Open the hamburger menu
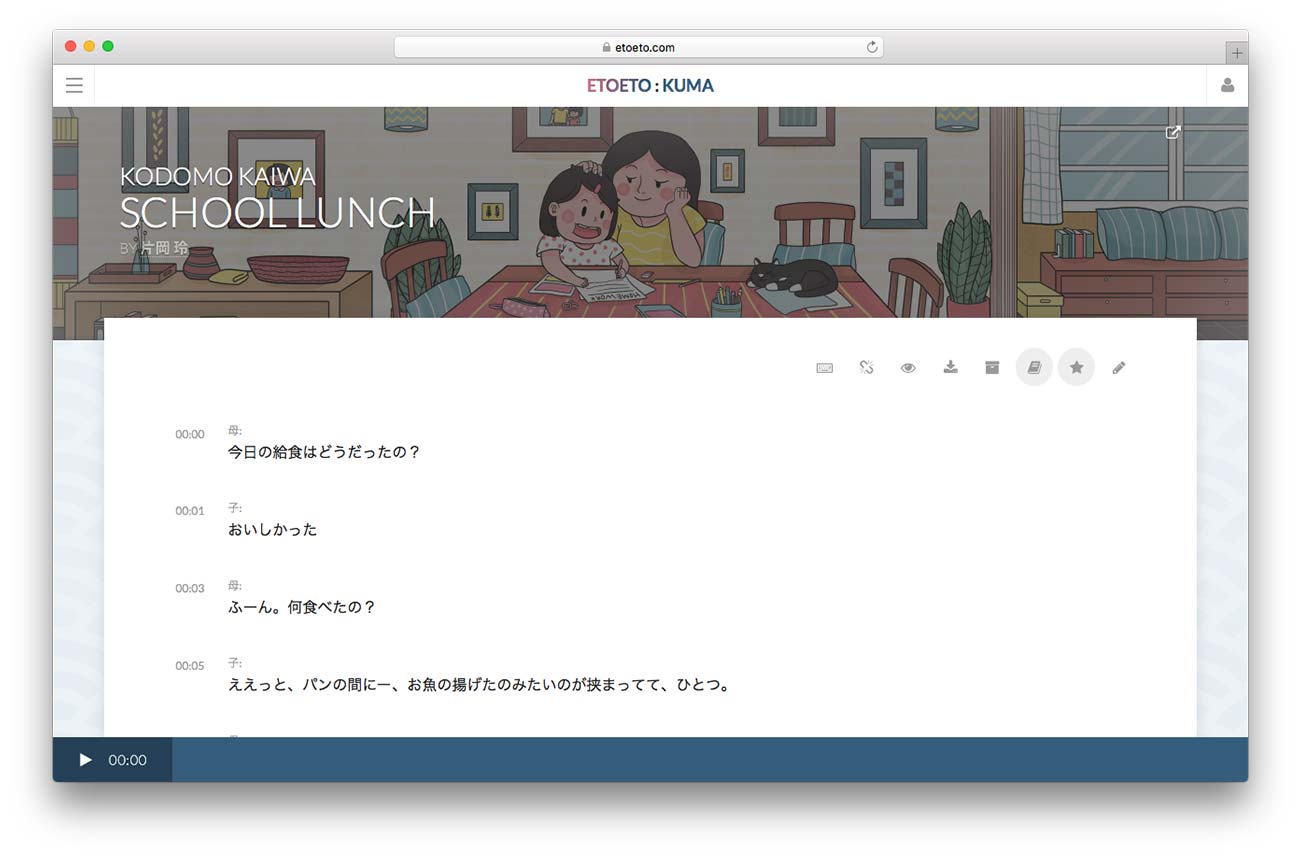The height and width of the screenshot is (856, 1300). pyautogui.click(x=74, y=86)
